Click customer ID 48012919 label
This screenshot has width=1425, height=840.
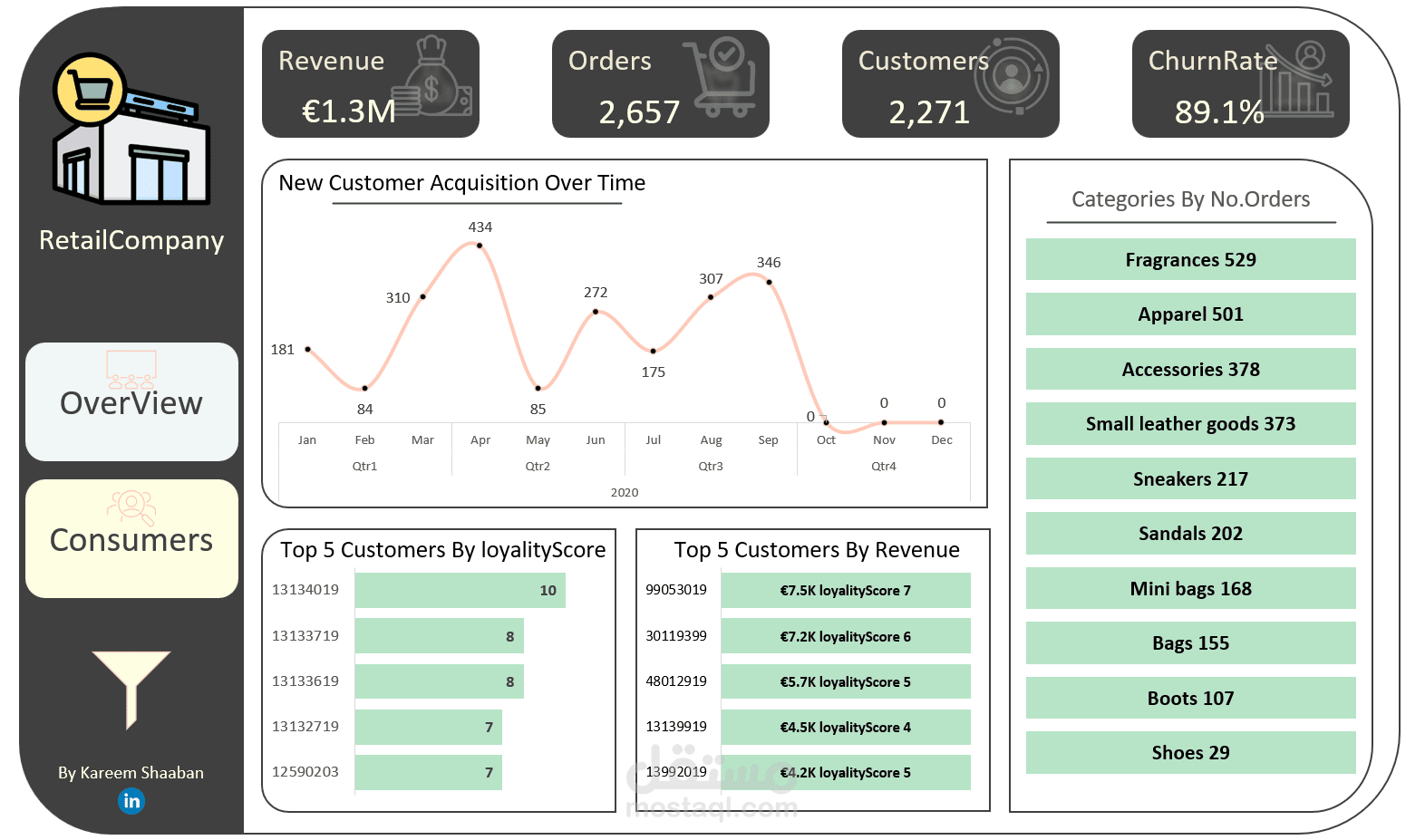pyautogui.click(x=676, y=681)
